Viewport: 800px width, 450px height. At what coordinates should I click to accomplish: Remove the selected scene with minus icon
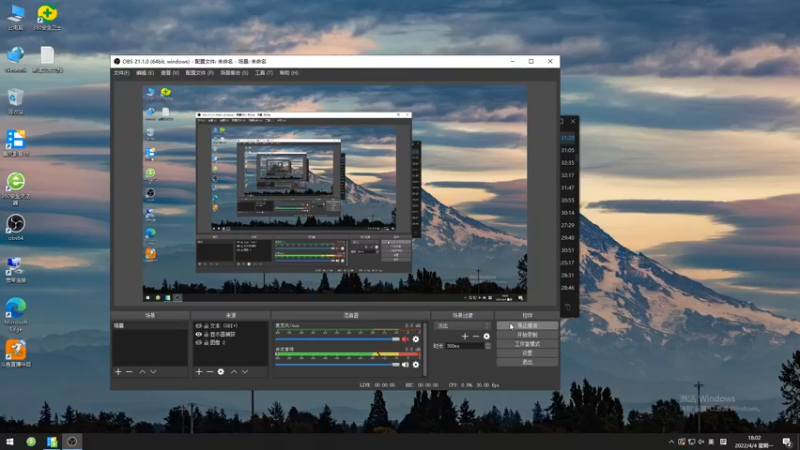129,372
